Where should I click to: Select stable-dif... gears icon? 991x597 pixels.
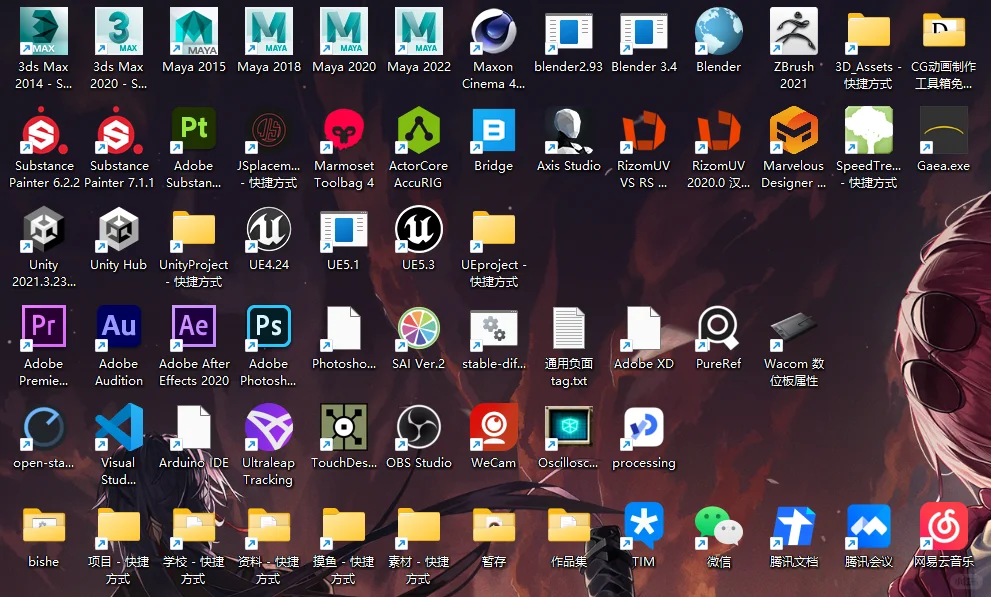pos(494,328)
